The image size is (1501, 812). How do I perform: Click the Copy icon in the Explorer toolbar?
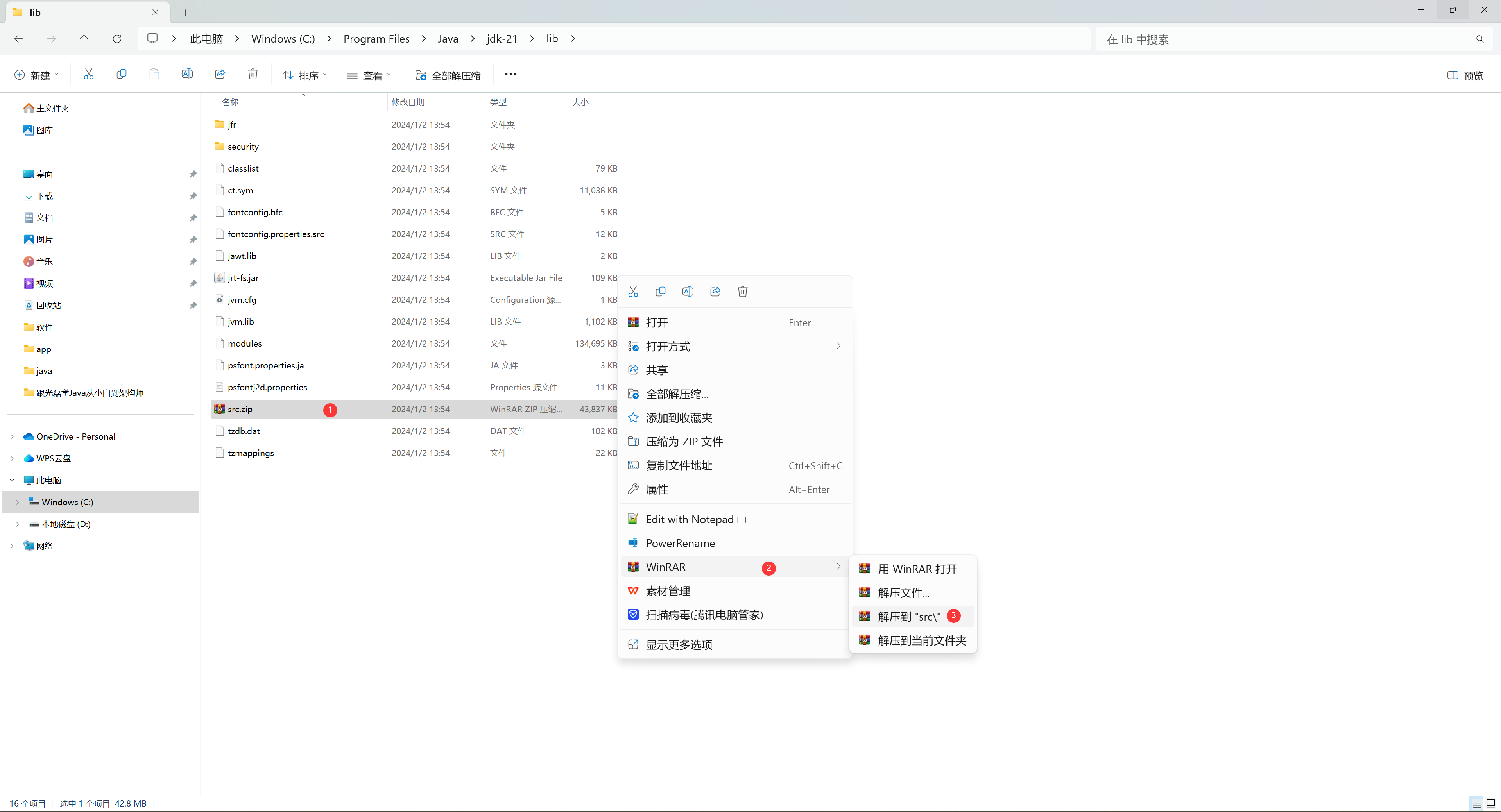(121, 74)
